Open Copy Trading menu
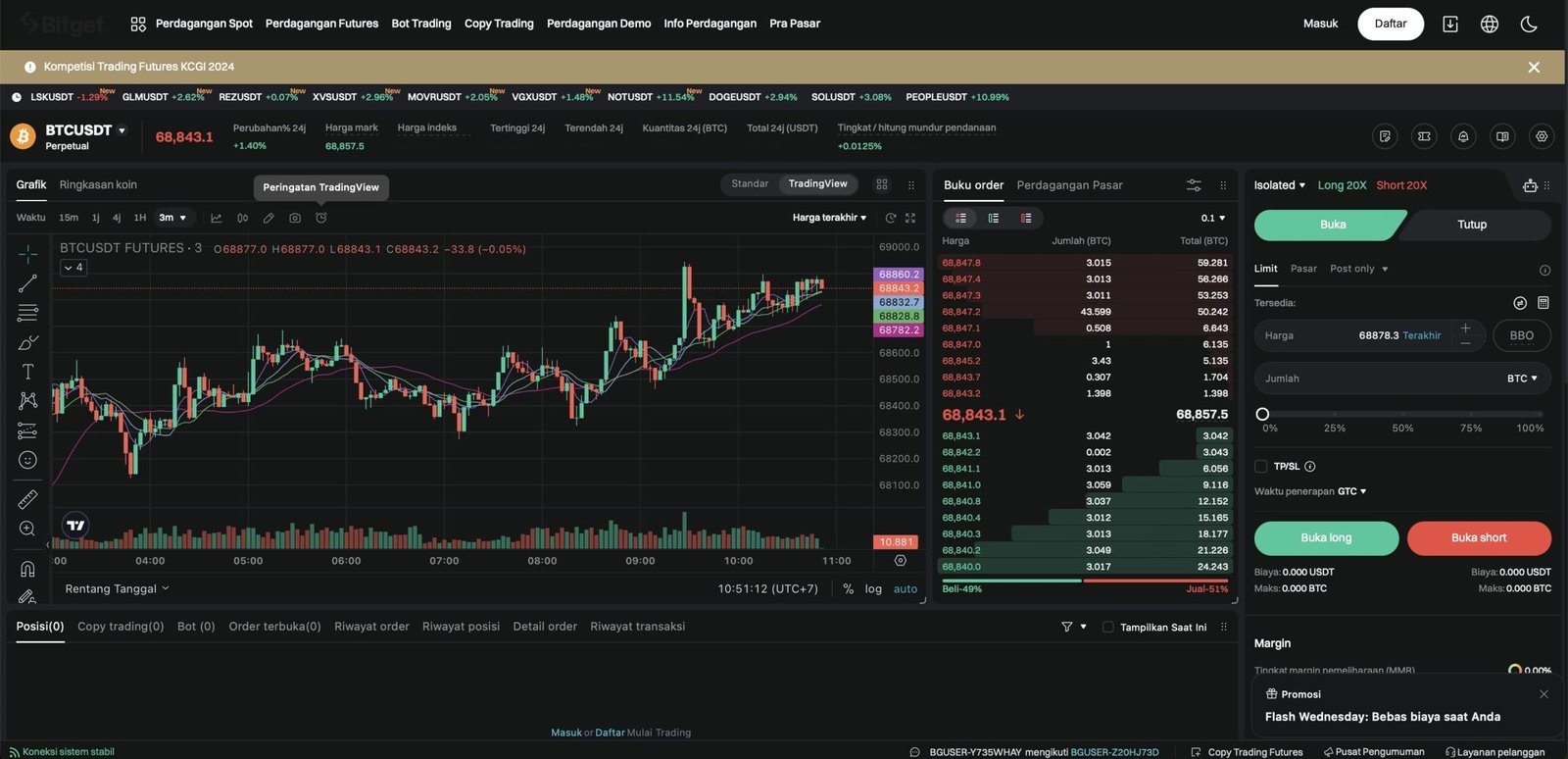This screenshot has width=1568, height=759. pyautogui.click(x=499, y=24)
